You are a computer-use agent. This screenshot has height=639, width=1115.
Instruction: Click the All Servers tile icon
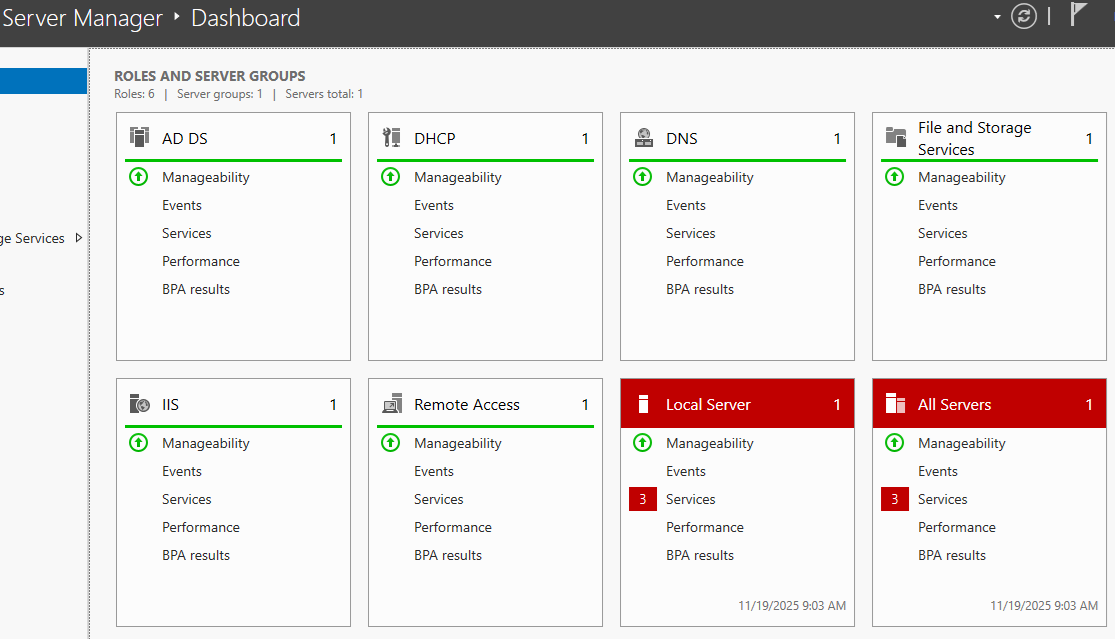(x=895, y=404)
